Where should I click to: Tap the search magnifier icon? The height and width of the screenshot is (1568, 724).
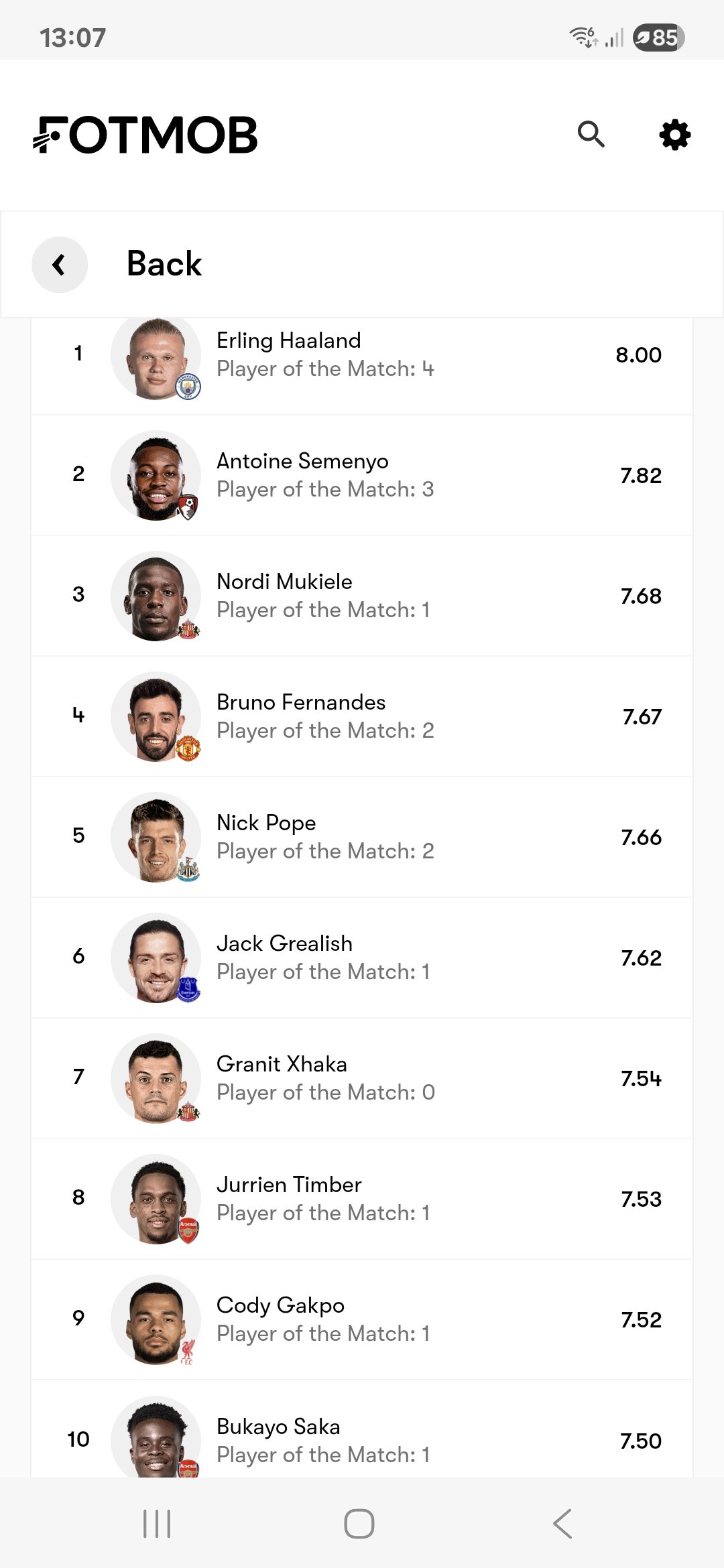591,134
